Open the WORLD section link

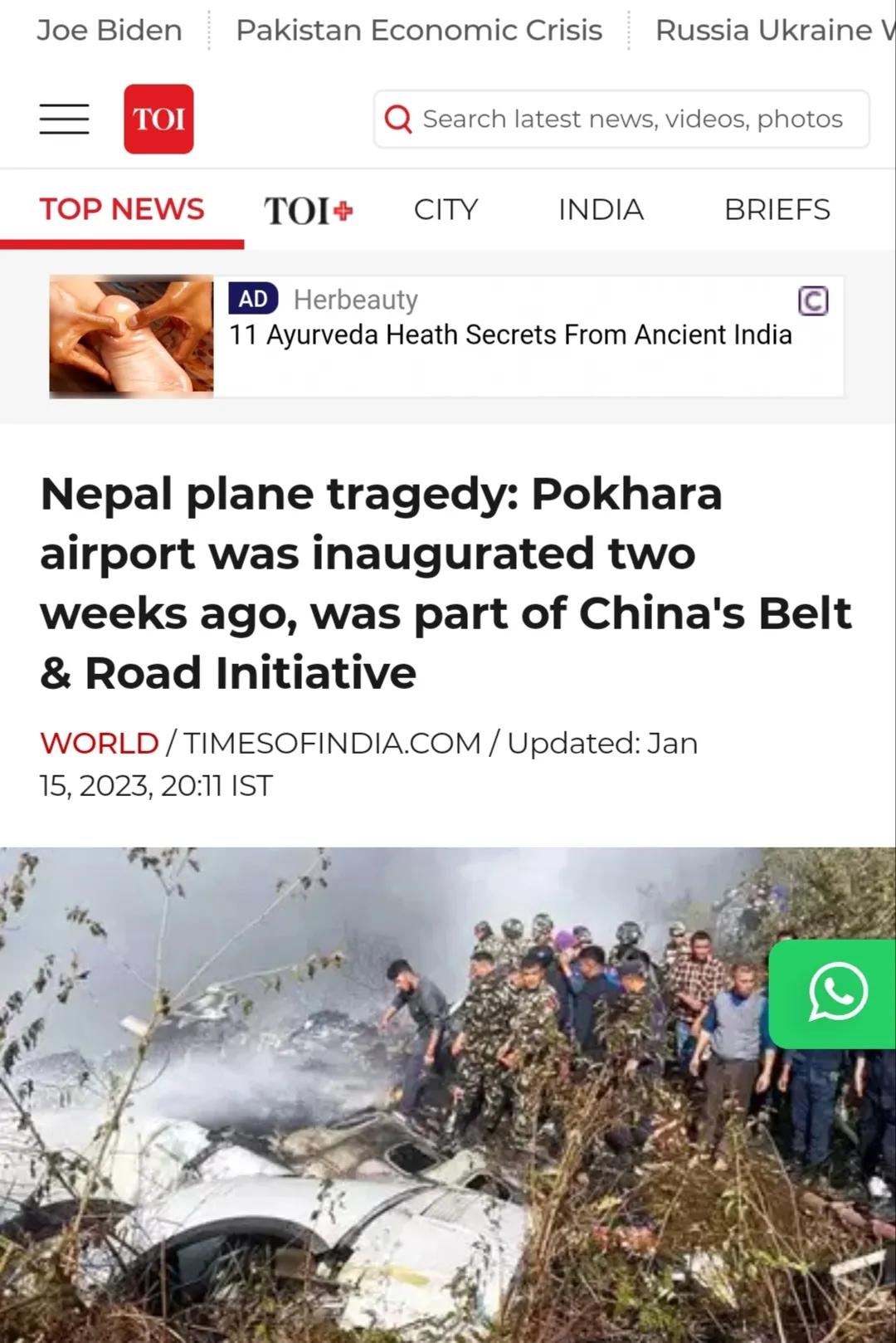99,743
